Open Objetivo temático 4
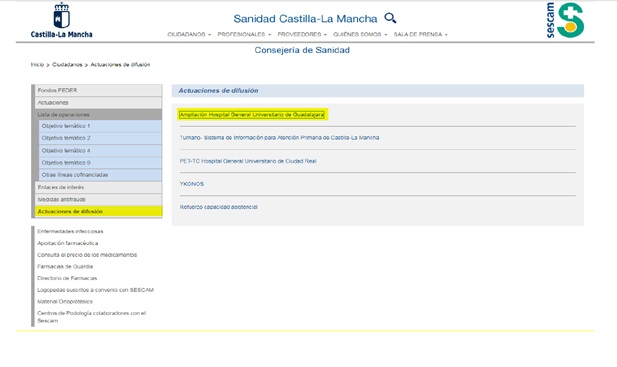 click(100, 151)
